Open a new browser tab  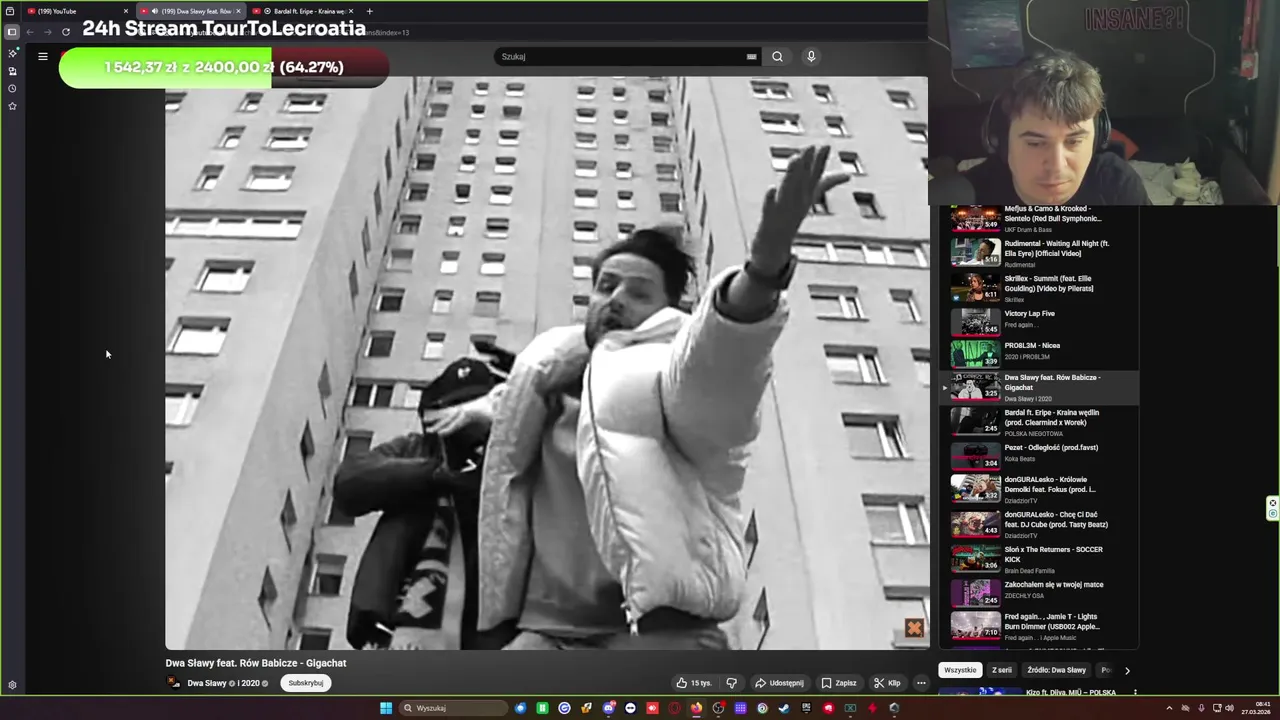(369, 11)
